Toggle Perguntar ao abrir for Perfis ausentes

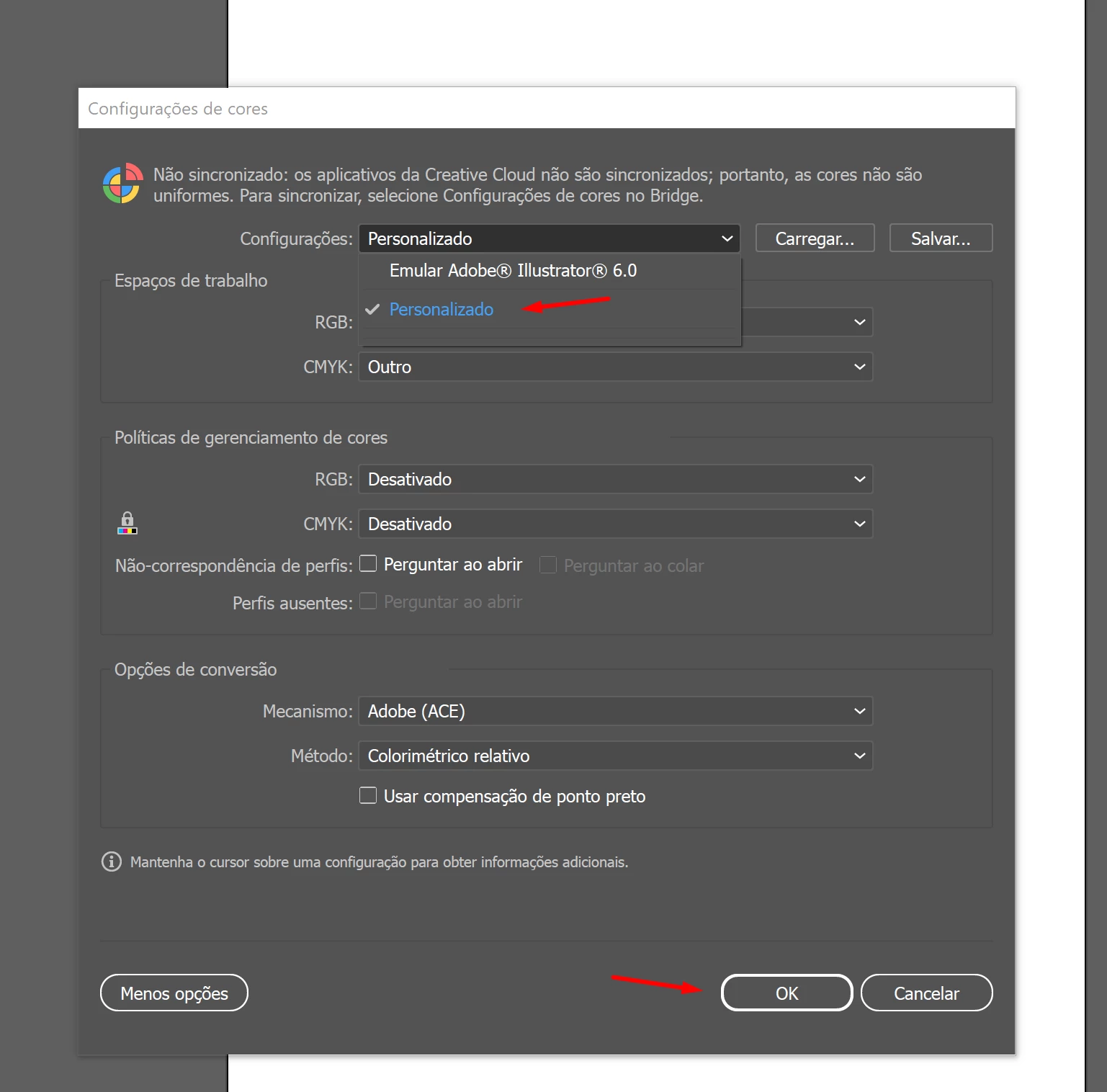368,601
